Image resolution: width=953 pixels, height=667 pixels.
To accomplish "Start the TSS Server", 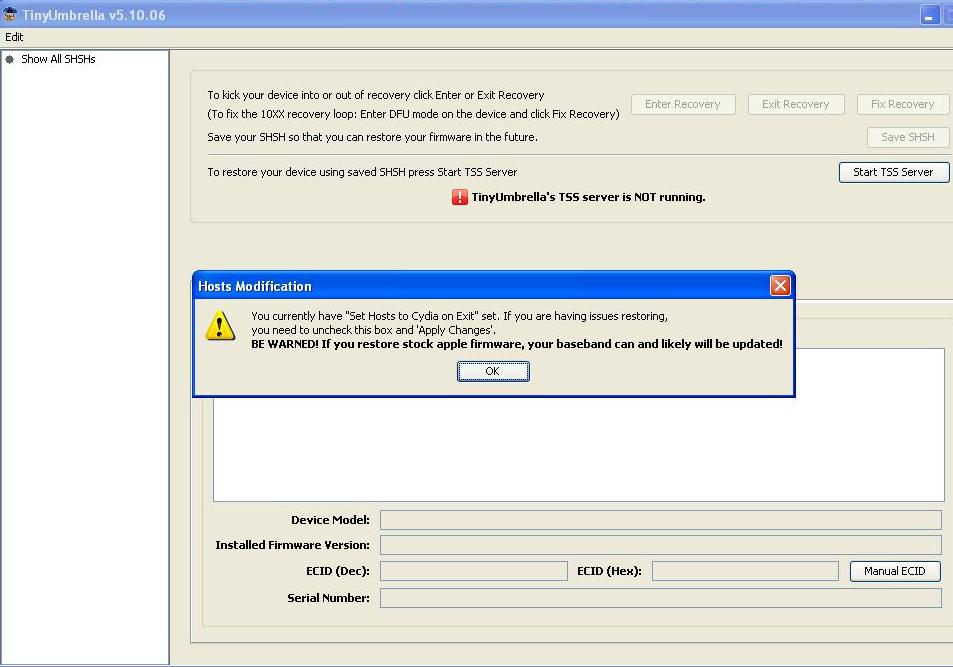I will coord(893,172).
